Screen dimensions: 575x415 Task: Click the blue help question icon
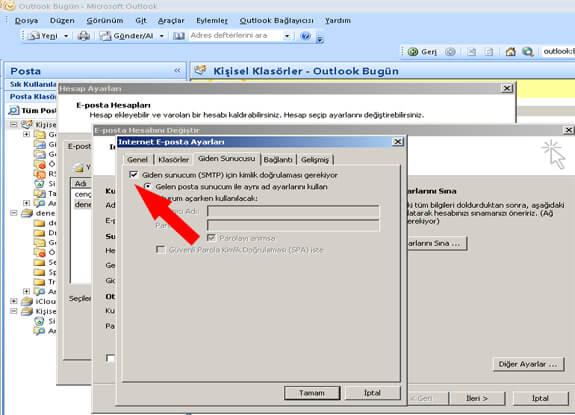point(305,36)
